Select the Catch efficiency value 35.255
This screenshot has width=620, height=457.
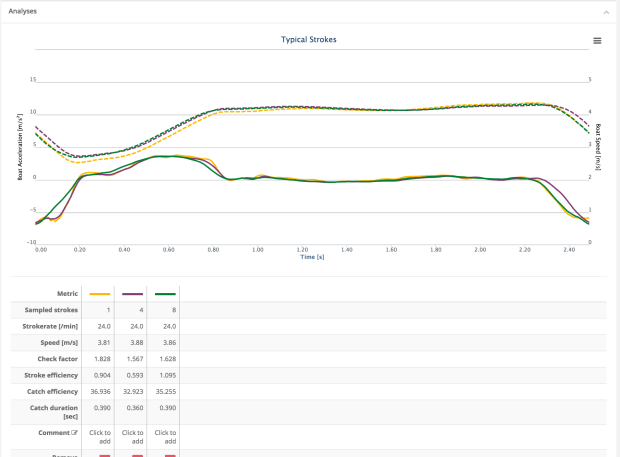click(165, 391)
